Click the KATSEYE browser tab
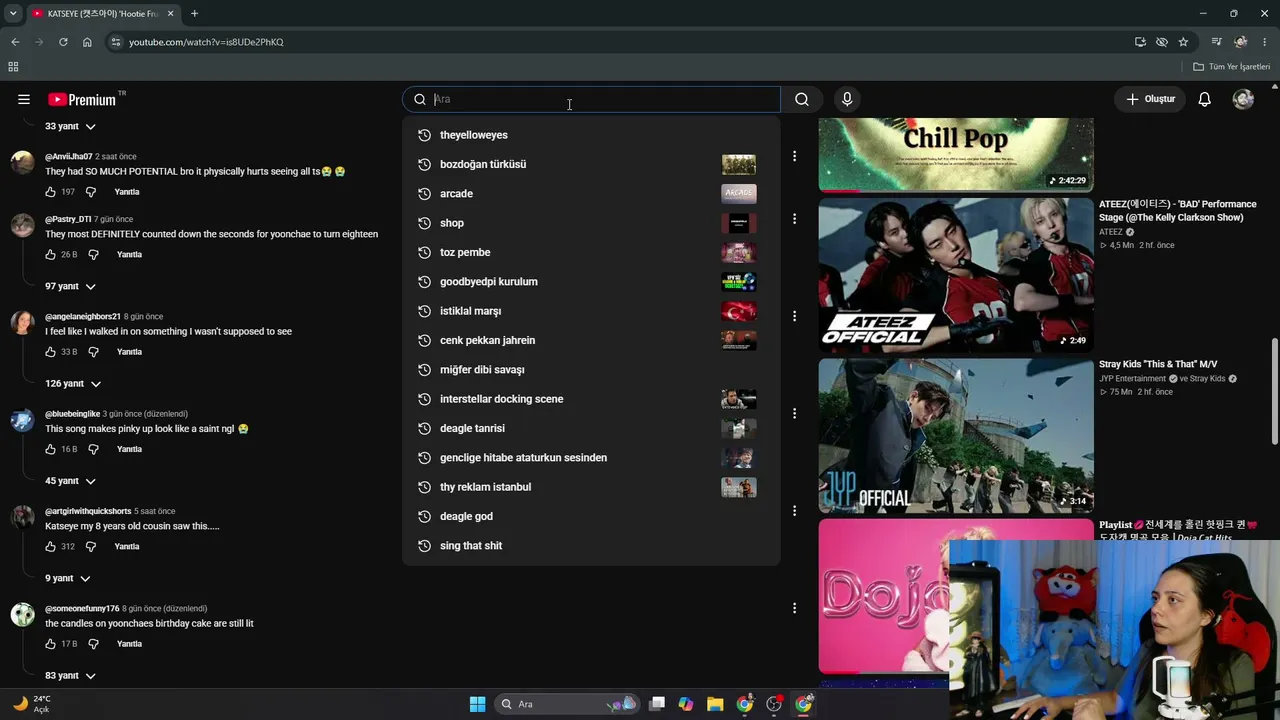Viewport: 1280px width, 720px height. point(102,14)
